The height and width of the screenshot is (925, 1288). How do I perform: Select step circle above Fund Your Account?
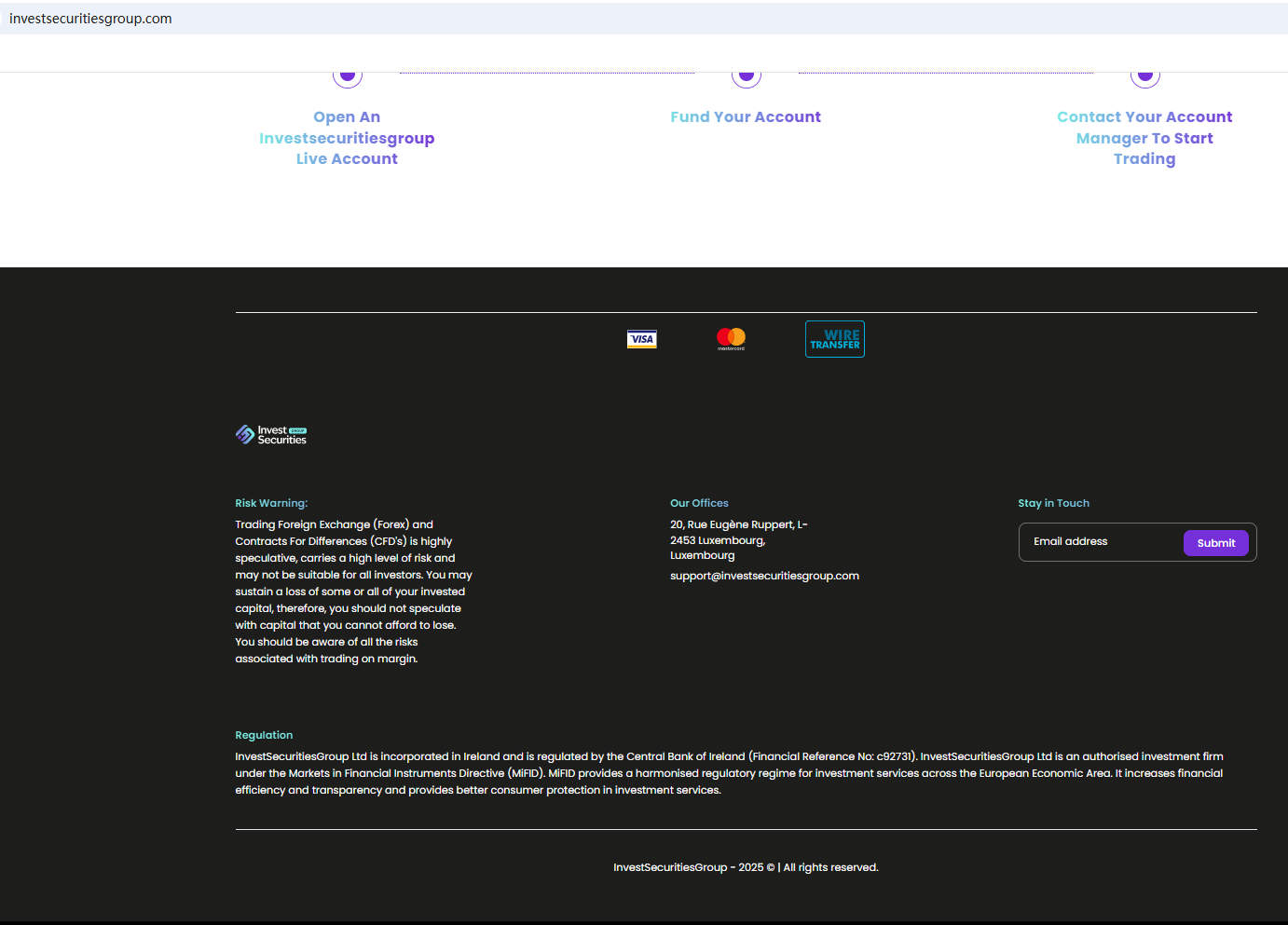pos(747,76)
